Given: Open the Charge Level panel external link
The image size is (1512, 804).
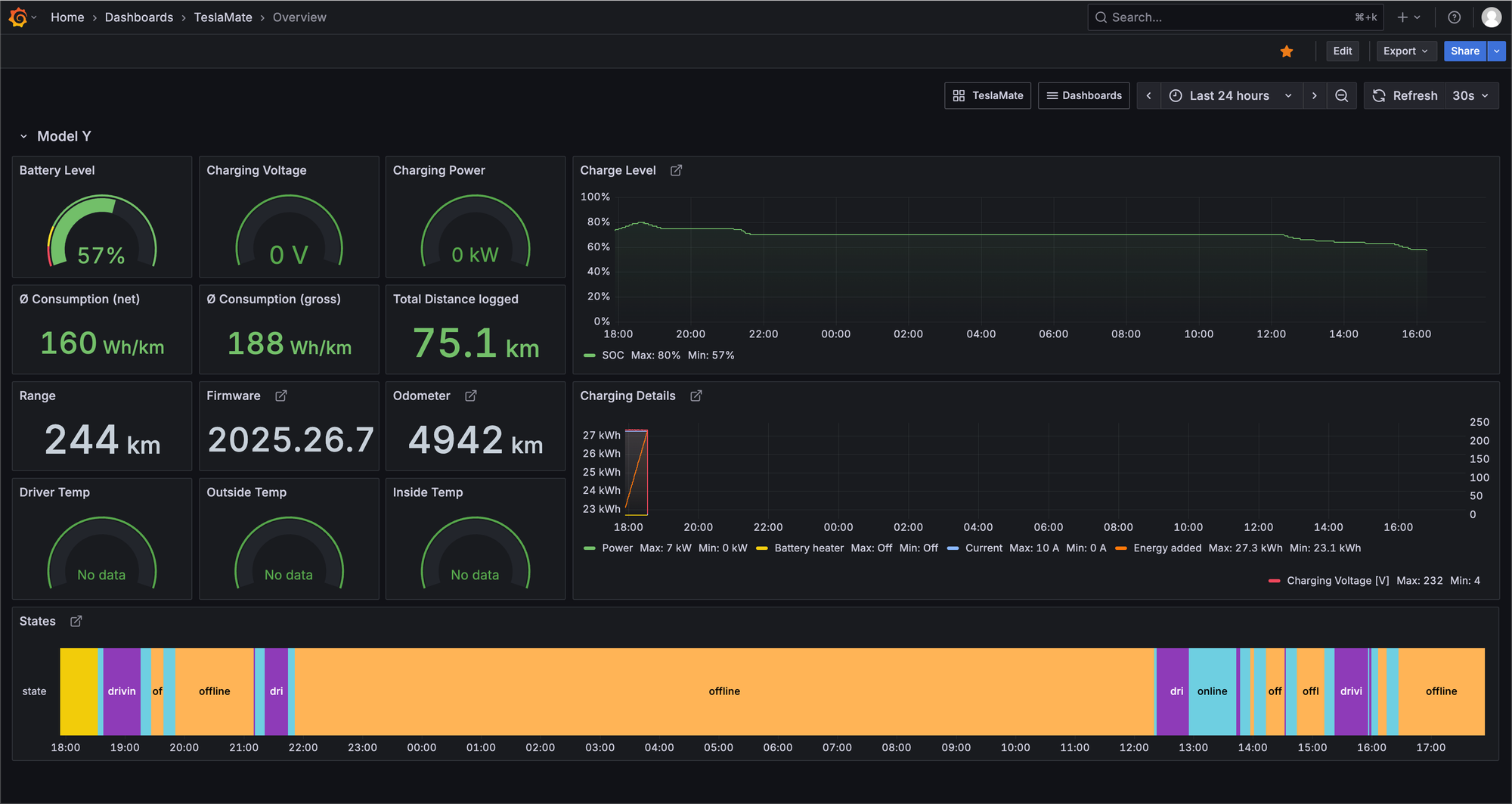Looking at the screenshot, I should point(676,171).
